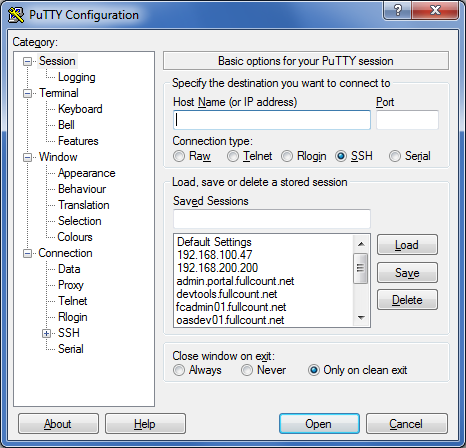Close the PuTTY Configuration window

point(435,10)
